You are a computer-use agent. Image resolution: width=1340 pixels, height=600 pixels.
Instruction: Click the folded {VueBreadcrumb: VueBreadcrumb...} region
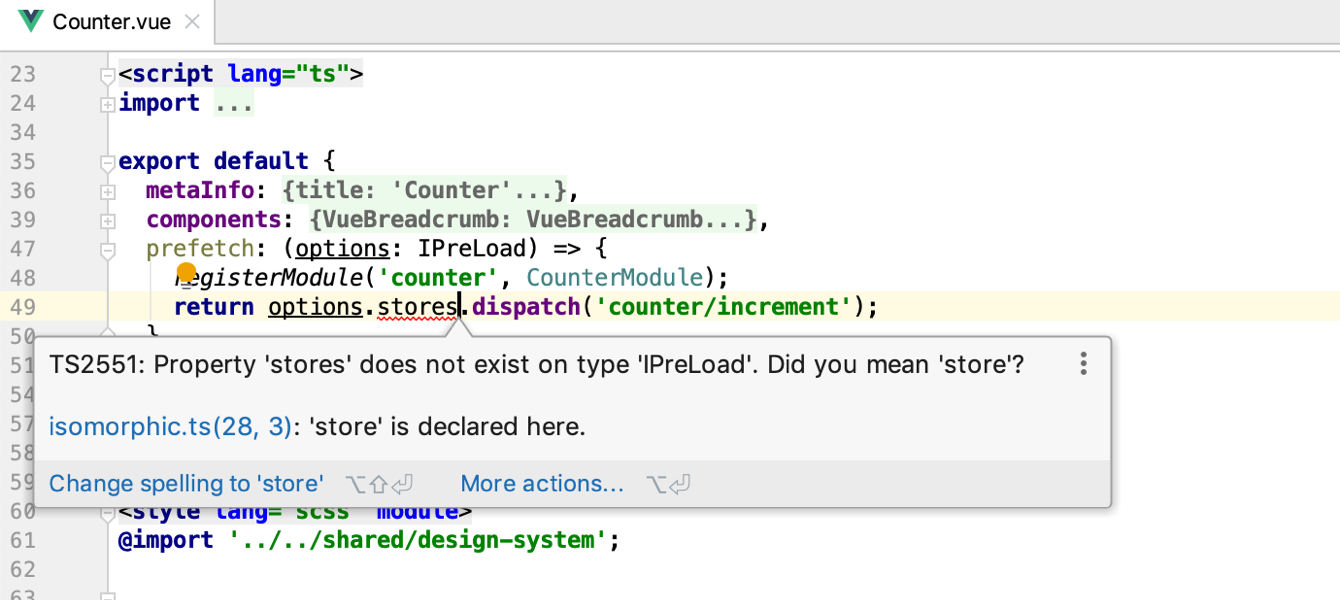click(532, 220)
